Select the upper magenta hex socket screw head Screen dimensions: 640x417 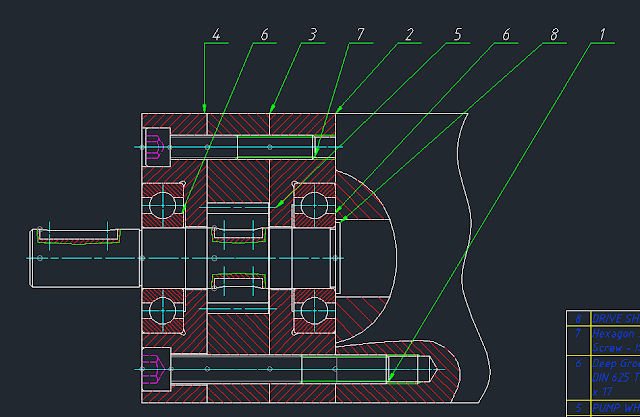tap(155, 147)
